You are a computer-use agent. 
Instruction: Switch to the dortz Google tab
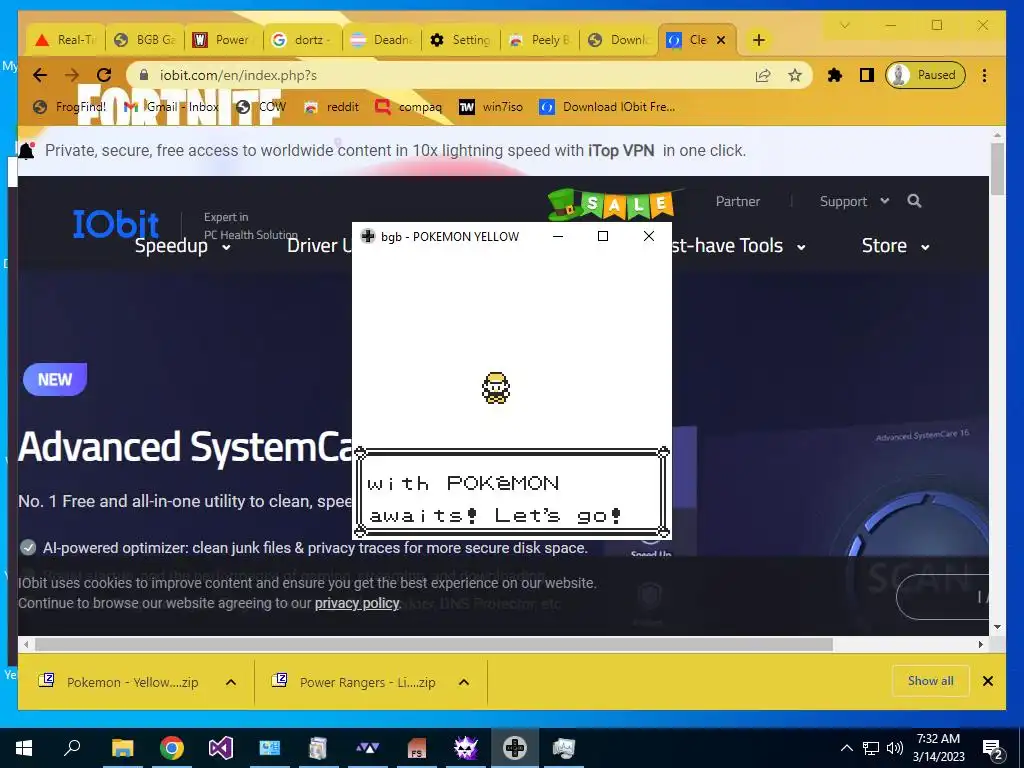pyautogui.click(x=303, y=40)
